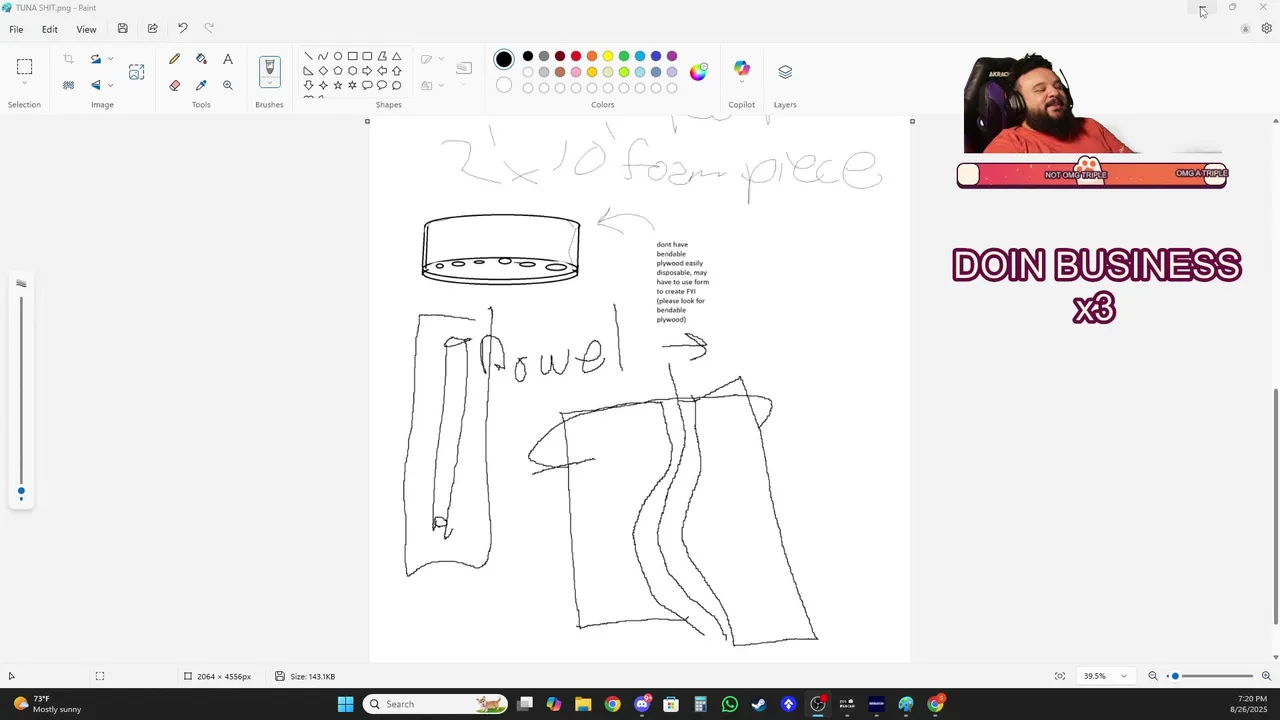Open the Windows Start menu
The height and width of the screenshot is (720, 1280).
click(x=345, y=704)
